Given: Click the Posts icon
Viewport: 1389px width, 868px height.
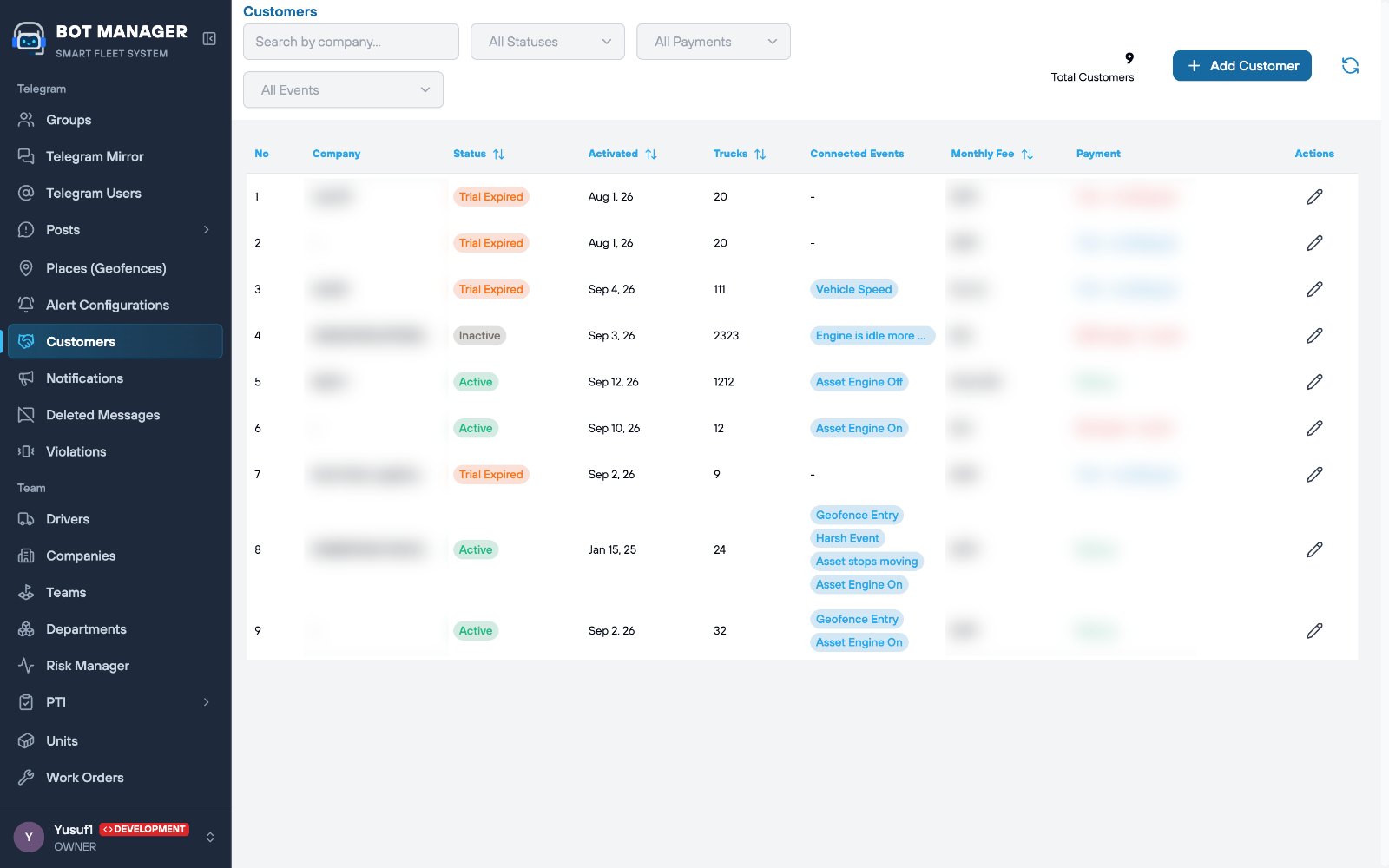Looking at the screenshot, I should [26, 230].
